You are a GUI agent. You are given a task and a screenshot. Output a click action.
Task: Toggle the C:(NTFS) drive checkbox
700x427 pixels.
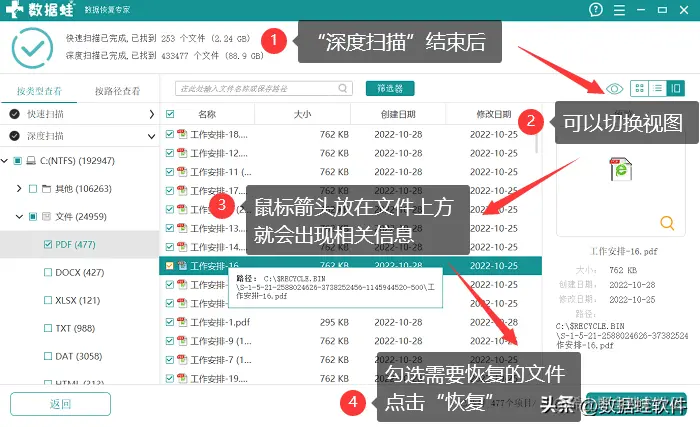coord(17,160)
